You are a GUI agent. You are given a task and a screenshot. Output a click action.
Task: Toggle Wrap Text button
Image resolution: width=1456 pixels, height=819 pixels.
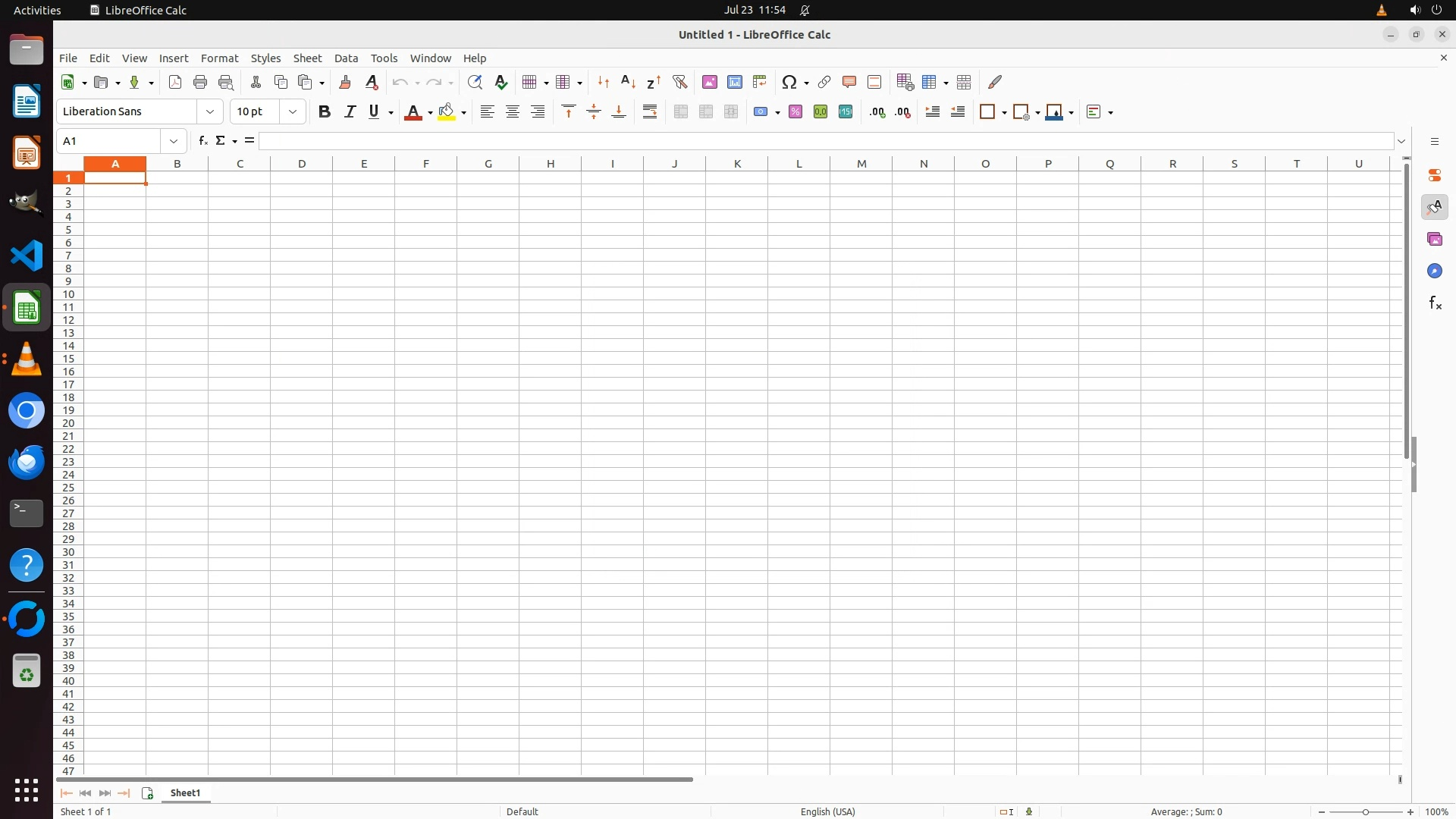point(650,111)
